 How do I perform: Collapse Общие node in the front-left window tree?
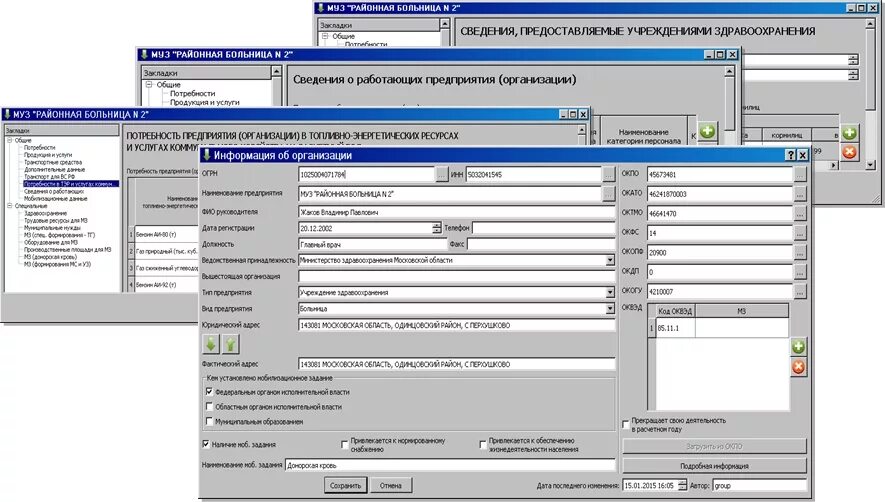[x=10, y=140]
